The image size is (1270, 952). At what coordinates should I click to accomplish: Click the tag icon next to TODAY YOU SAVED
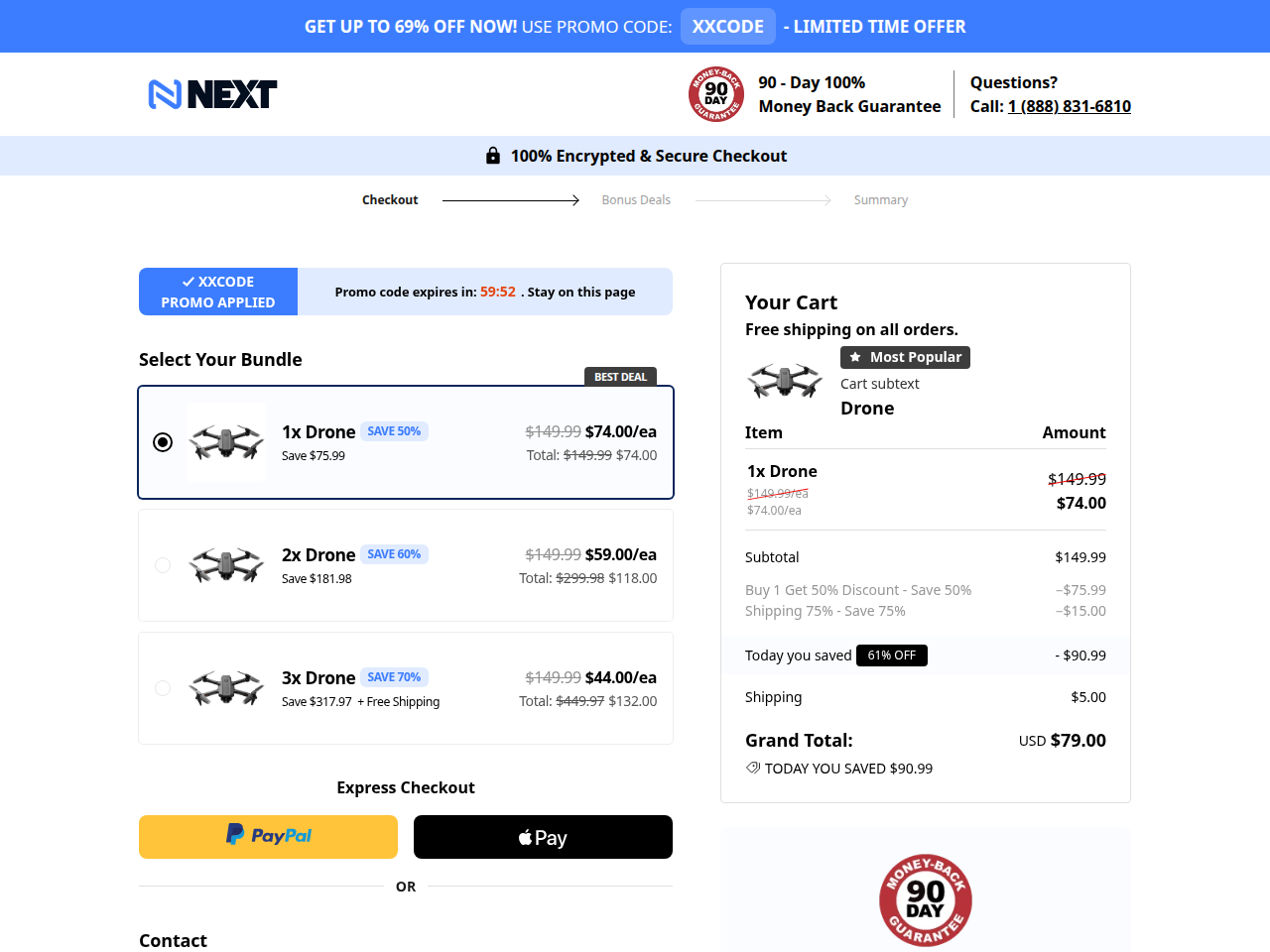(753, 768)
